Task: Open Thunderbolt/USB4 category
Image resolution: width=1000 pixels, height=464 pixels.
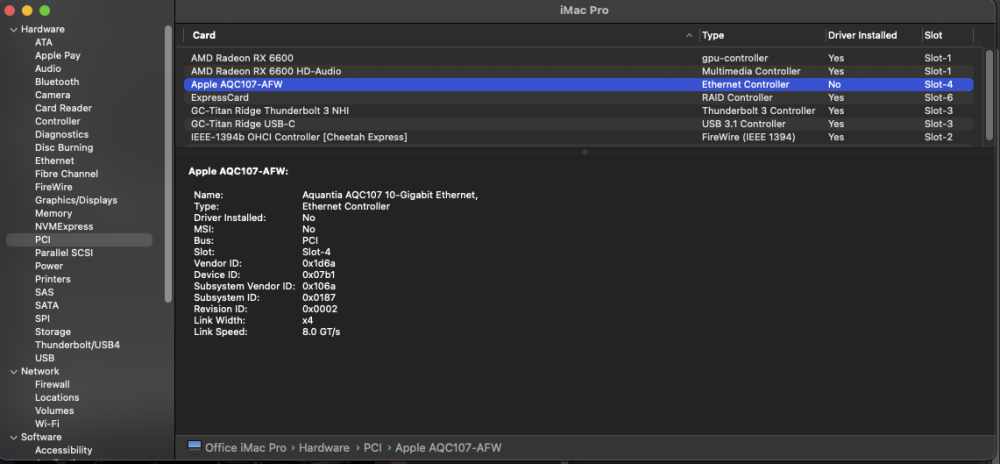Action: coord(77,345)
